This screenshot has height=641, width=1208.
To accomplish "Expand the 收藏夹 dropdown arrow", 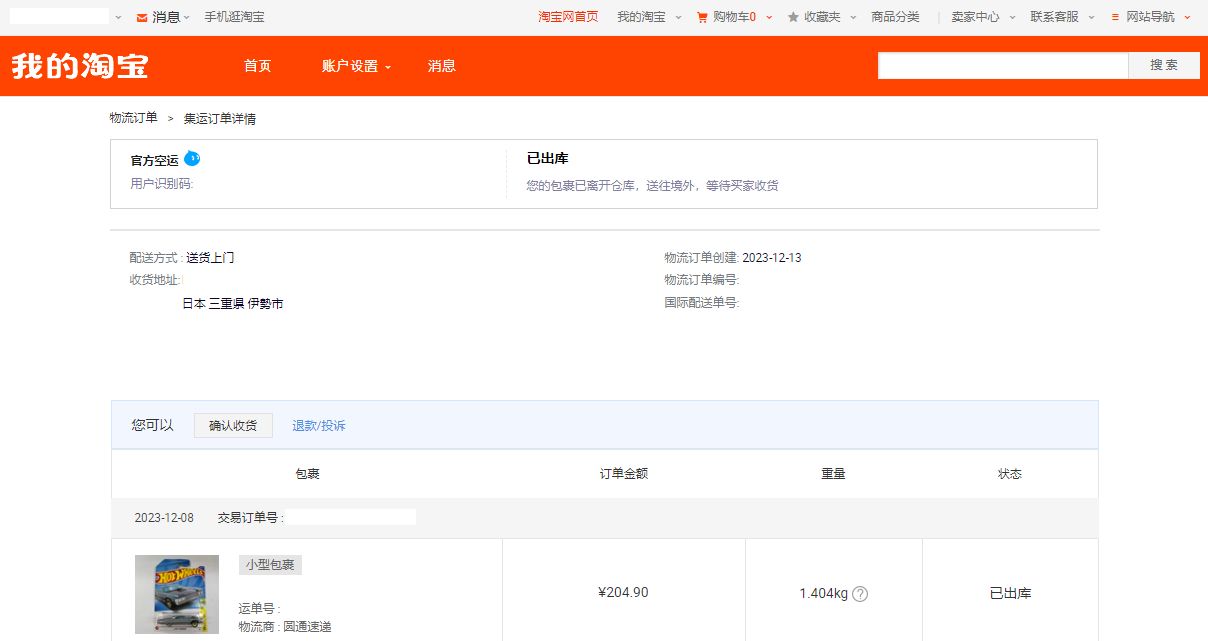I will click(x=852, y=17).
